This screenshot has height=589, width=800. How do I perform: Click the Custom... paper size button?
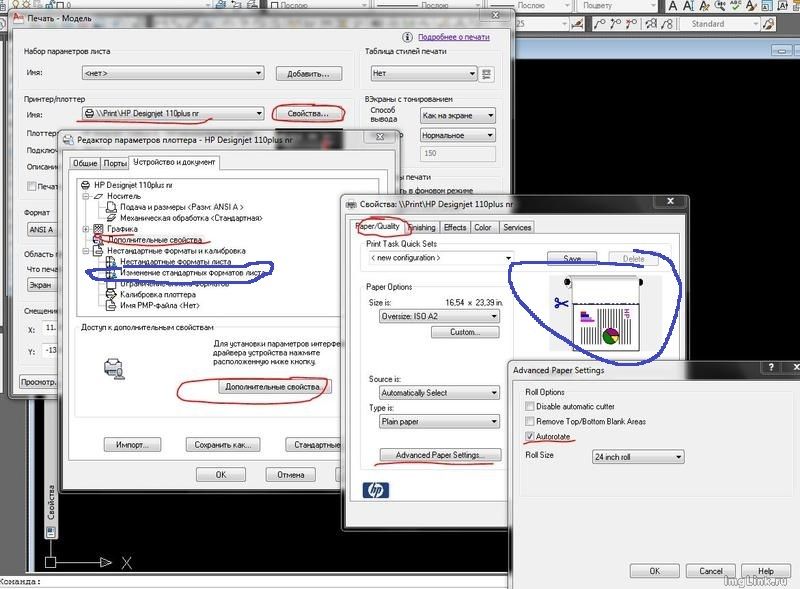tap(465, 332)
